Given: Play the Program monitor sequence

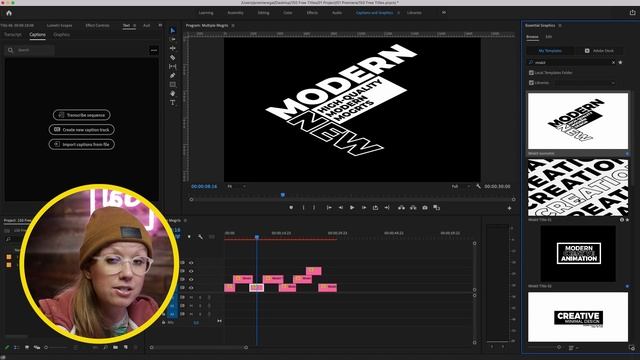Looking at the screenshot, I should tap(352, 208).
